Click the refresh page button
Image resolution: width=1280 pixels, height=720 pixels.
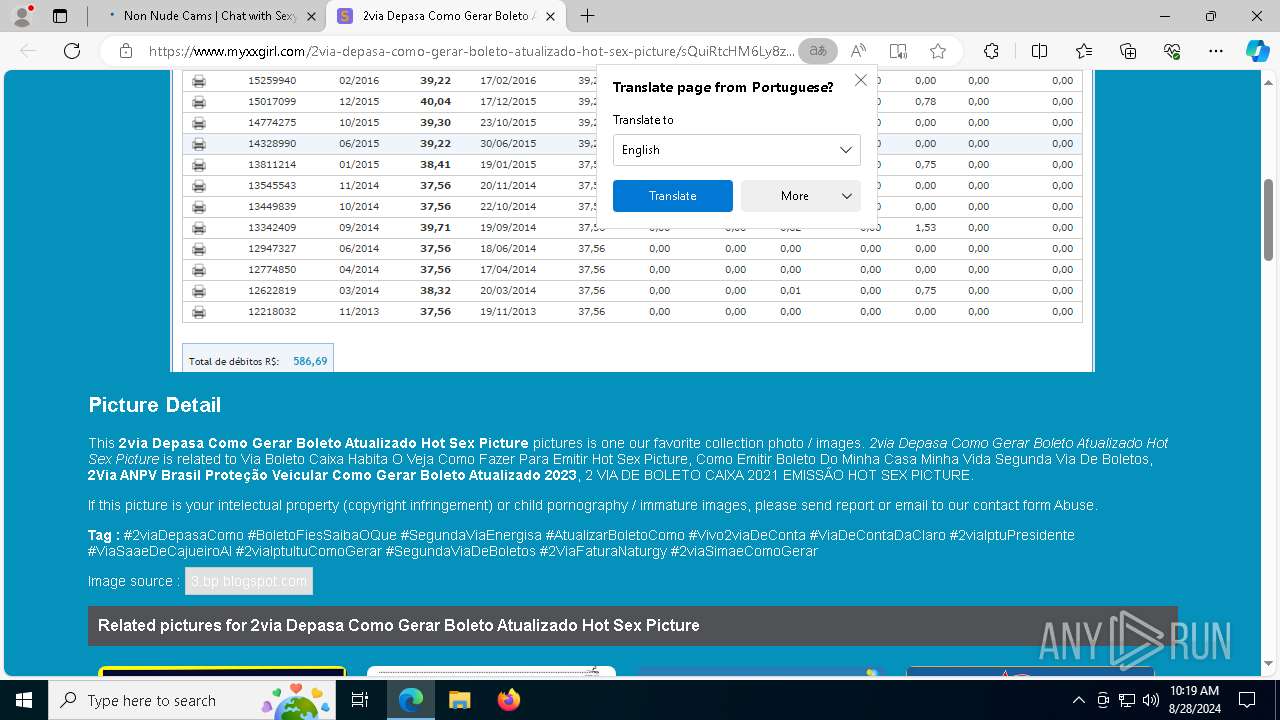tap(72, 51)
